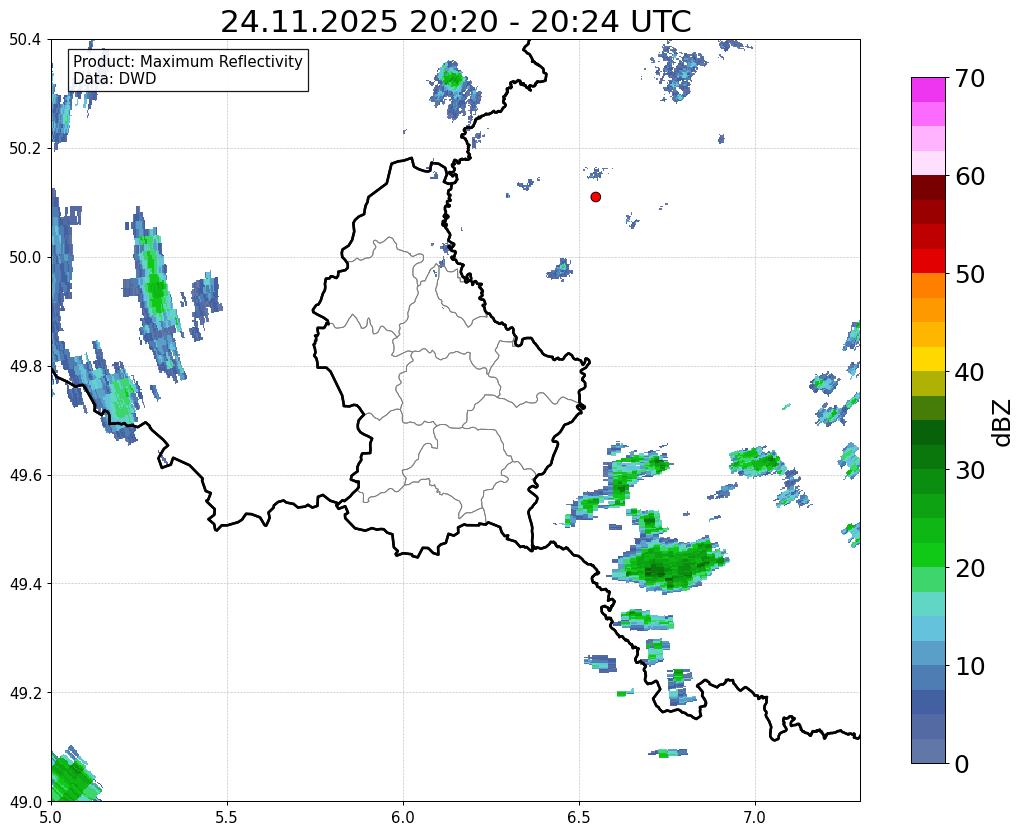Click the latitude axis label 50.4

(x=25, y=40)
